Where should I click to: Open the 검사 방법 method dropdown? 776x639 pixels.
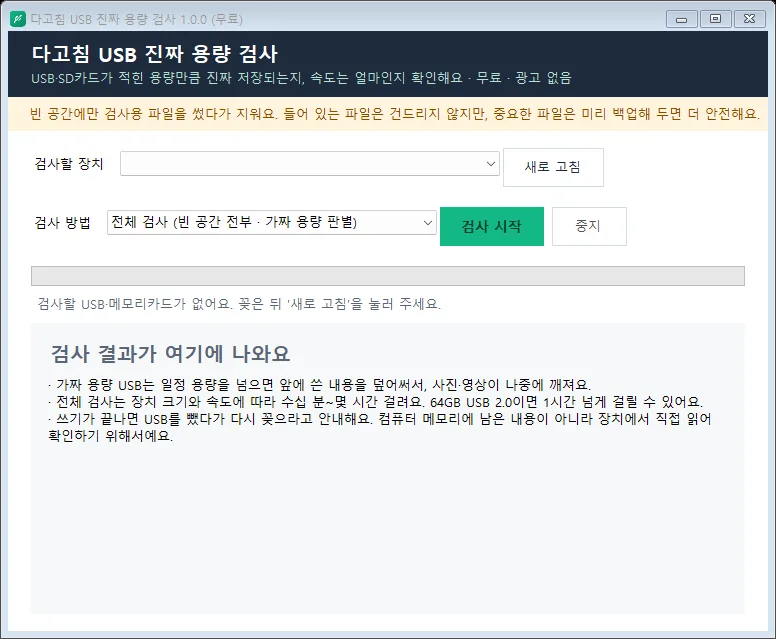click(272, 222)
